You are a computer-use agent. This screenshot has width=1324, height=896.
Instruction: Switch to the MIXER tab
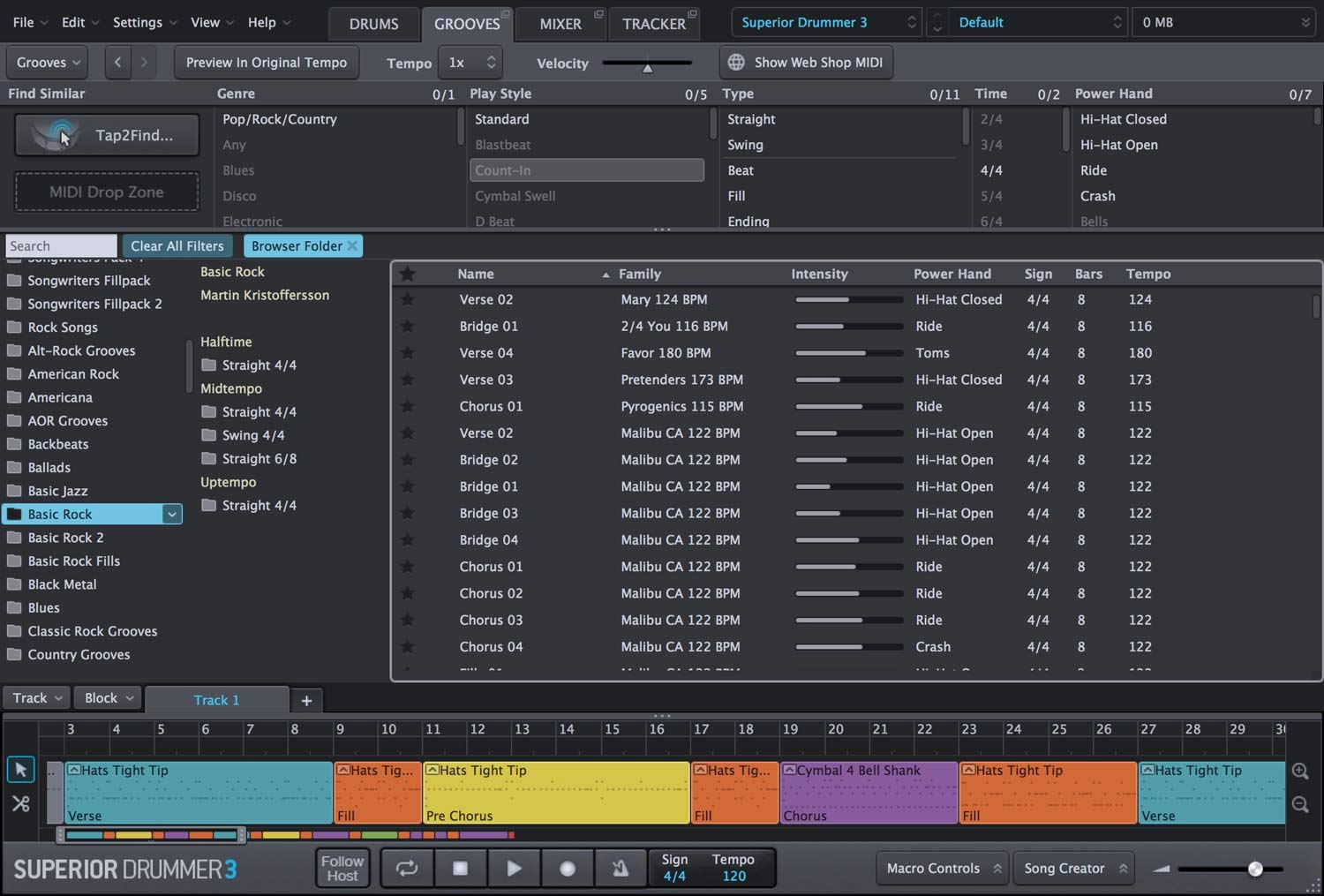coord(561,24)
